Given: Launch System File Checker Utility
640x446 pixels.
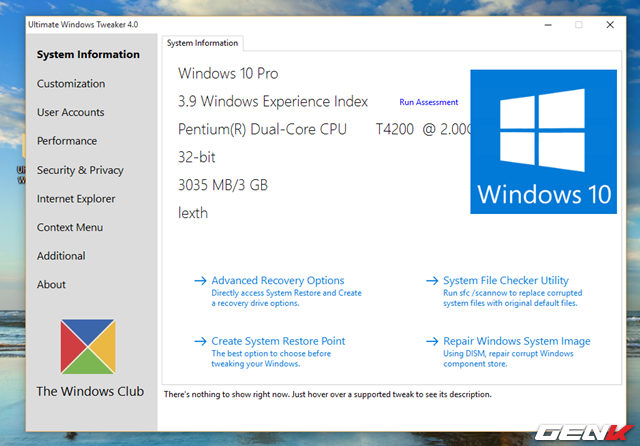Looking at the screenshot, I should pyautogui.click(x=506, y=280).
